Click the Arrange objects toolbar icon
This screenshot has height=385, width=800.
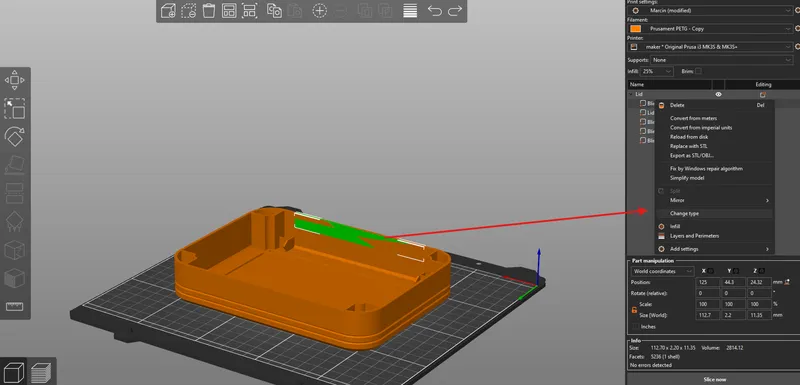[229, 11]
